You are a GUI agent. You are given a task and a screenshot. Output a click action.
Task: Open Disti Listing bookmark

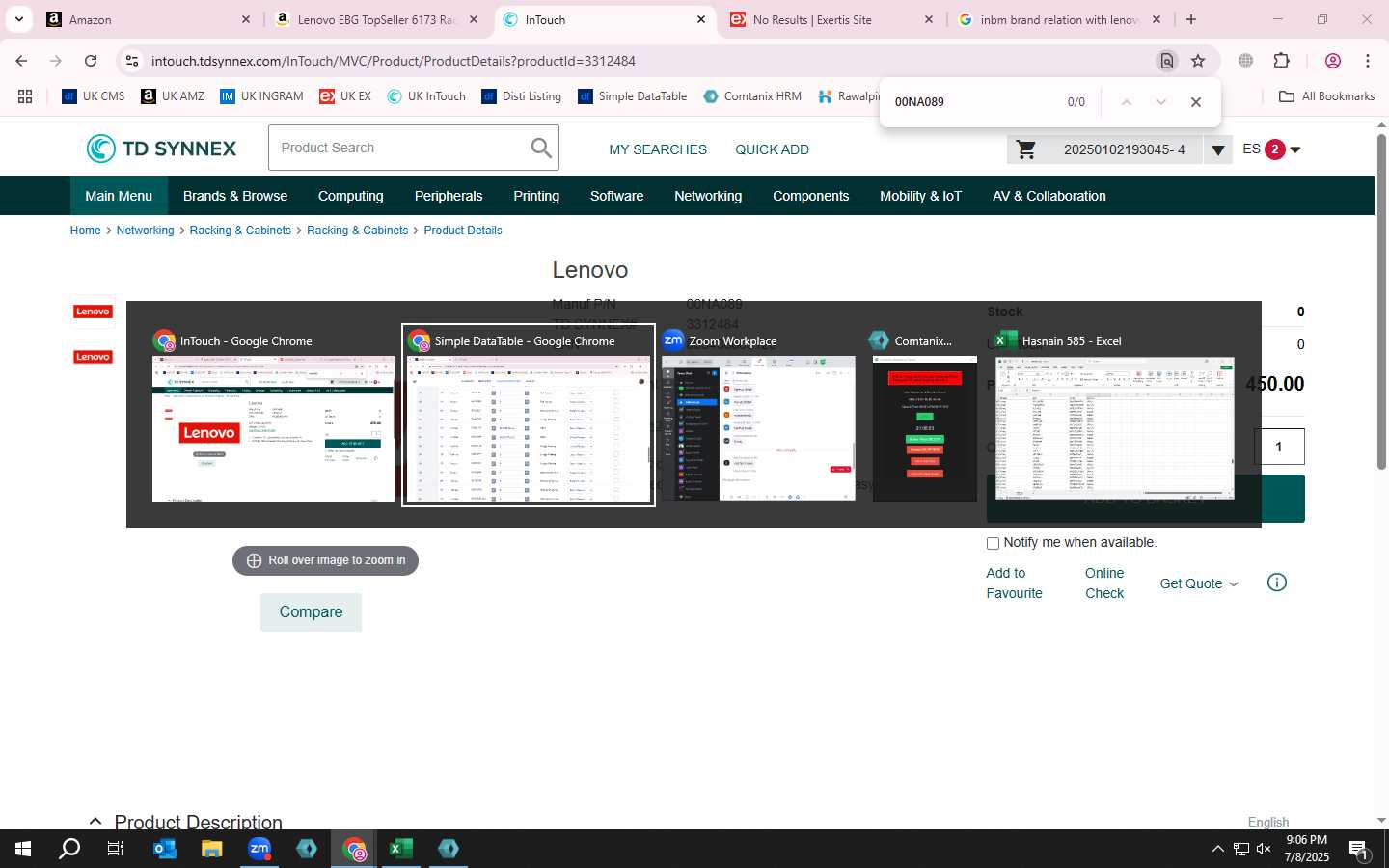tap(521, 96)
